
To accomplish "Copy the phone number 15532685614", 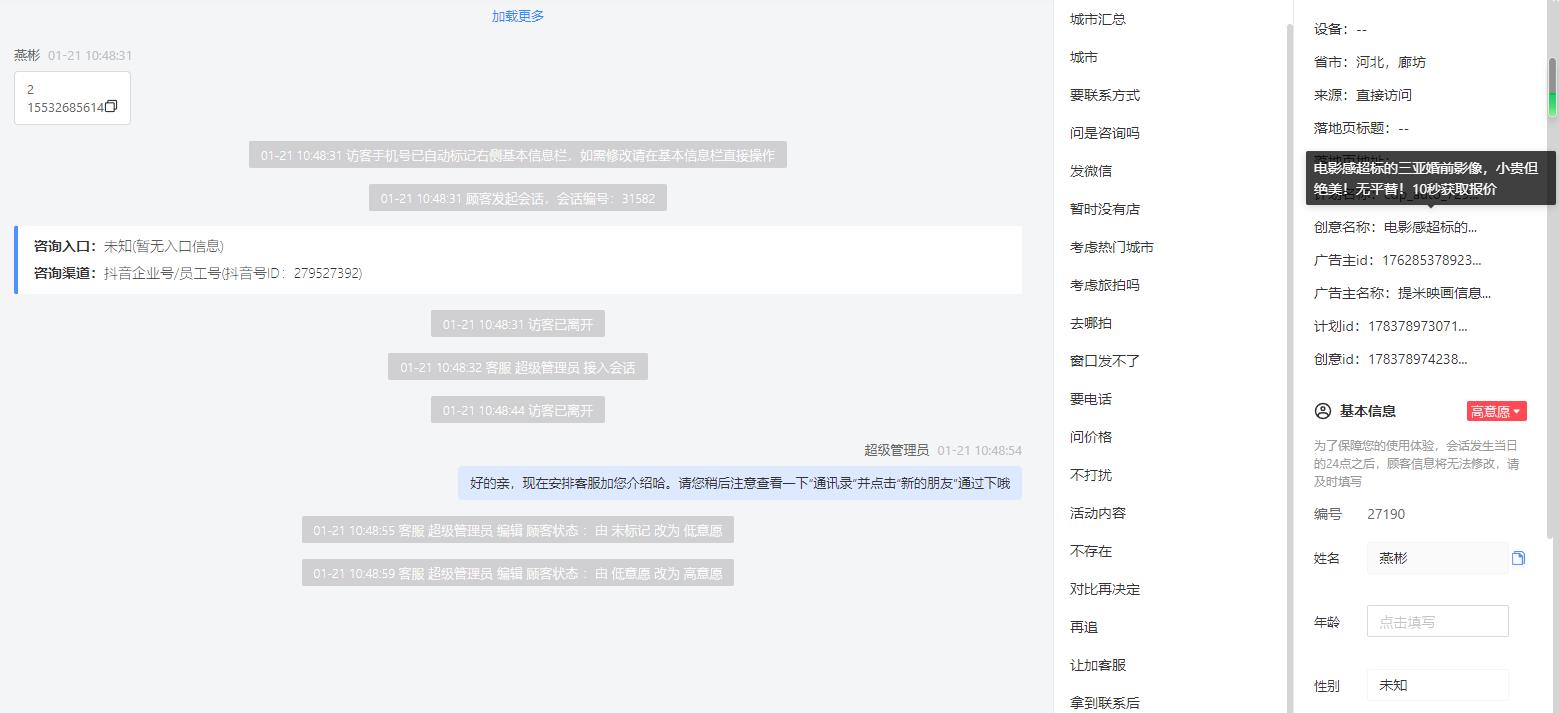I will point(111,107).
